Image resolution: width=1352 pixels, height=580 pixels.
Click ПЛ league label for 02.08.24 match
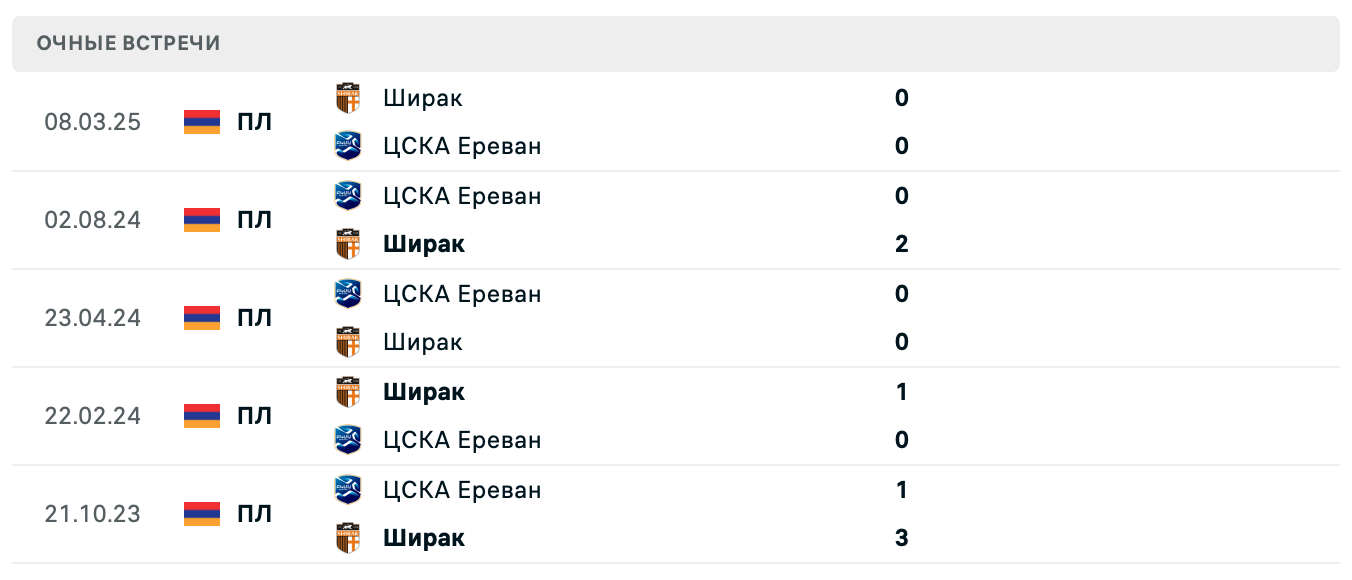[254, 220]
